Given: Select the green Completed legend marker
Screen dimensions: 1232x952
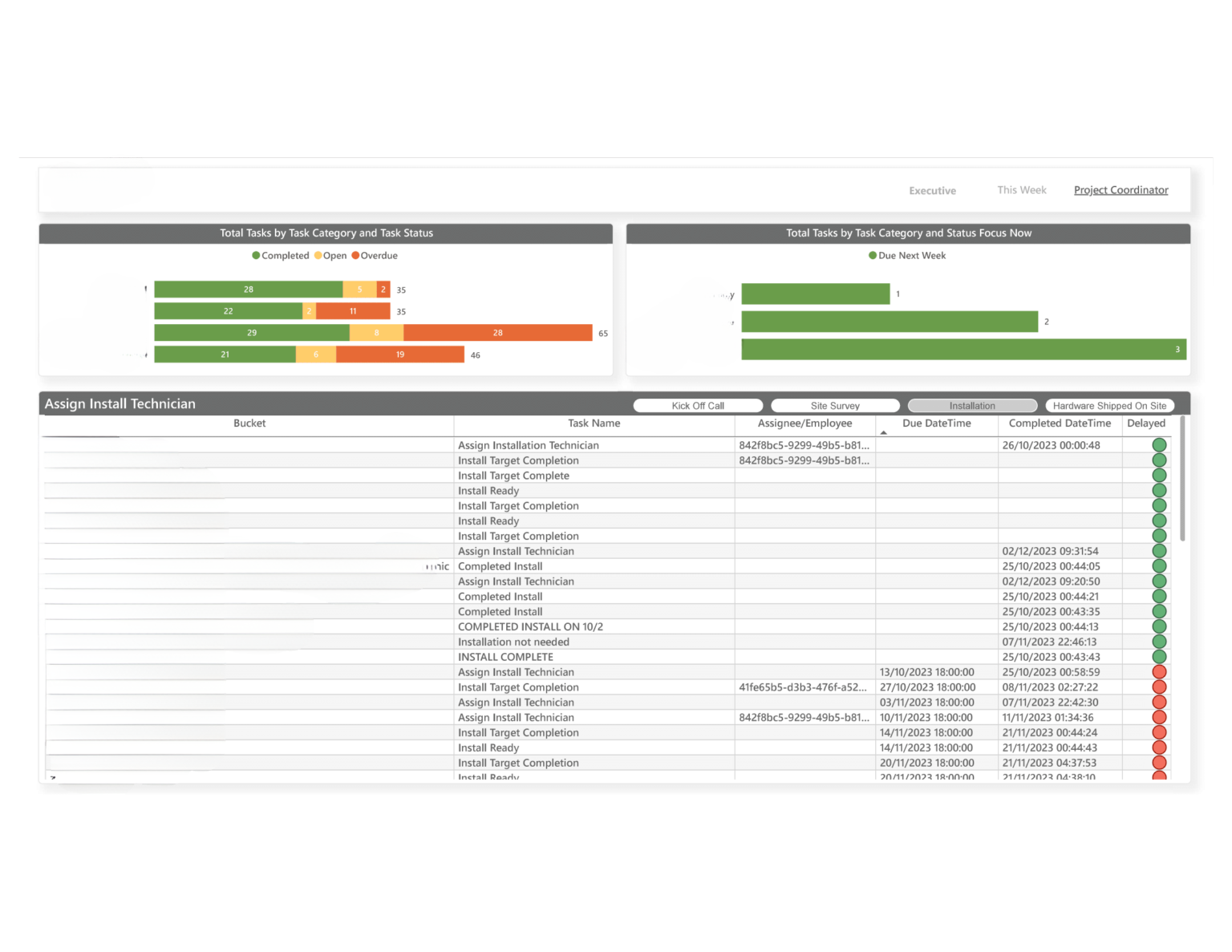Looking at the screenshot, I should [257, 255].
